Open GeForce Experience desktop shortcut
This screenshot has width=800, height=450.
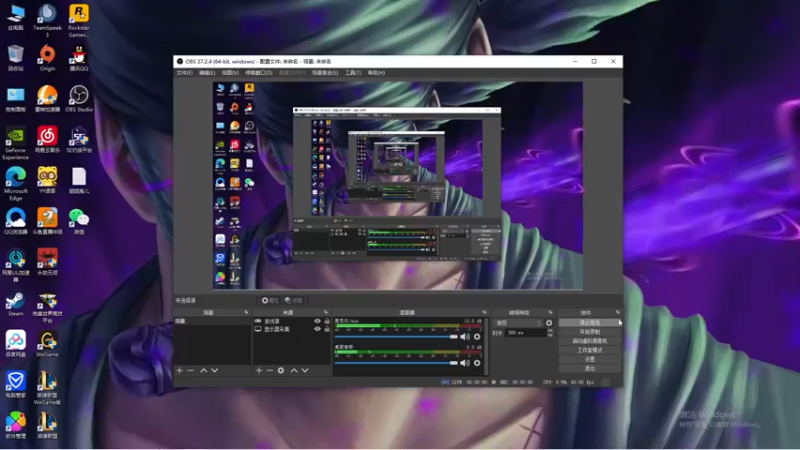tap(15, 144)
